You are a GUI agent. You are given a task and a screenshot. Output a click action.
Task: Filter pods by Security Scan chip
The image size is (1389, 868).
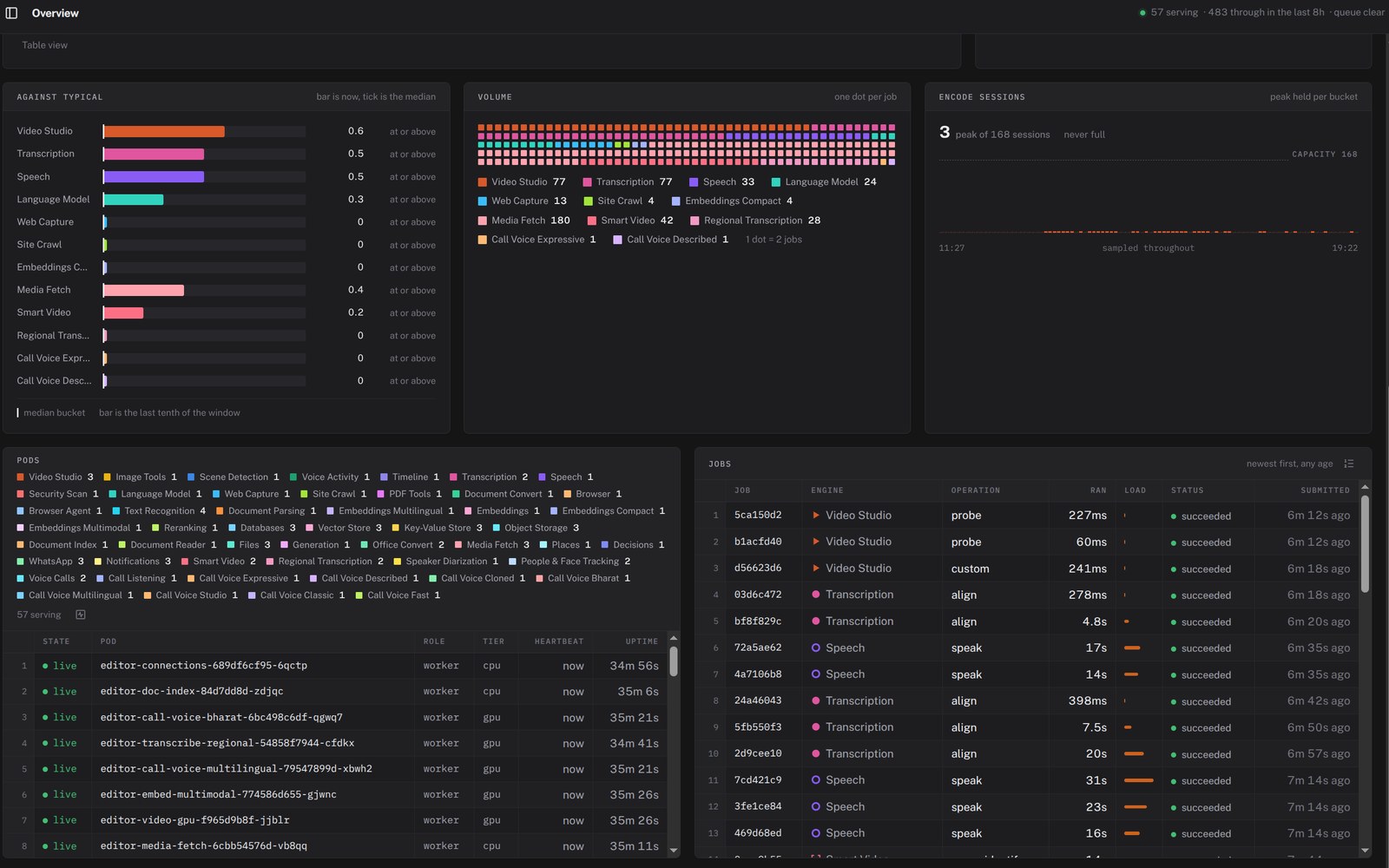click(x=57, y=494)
